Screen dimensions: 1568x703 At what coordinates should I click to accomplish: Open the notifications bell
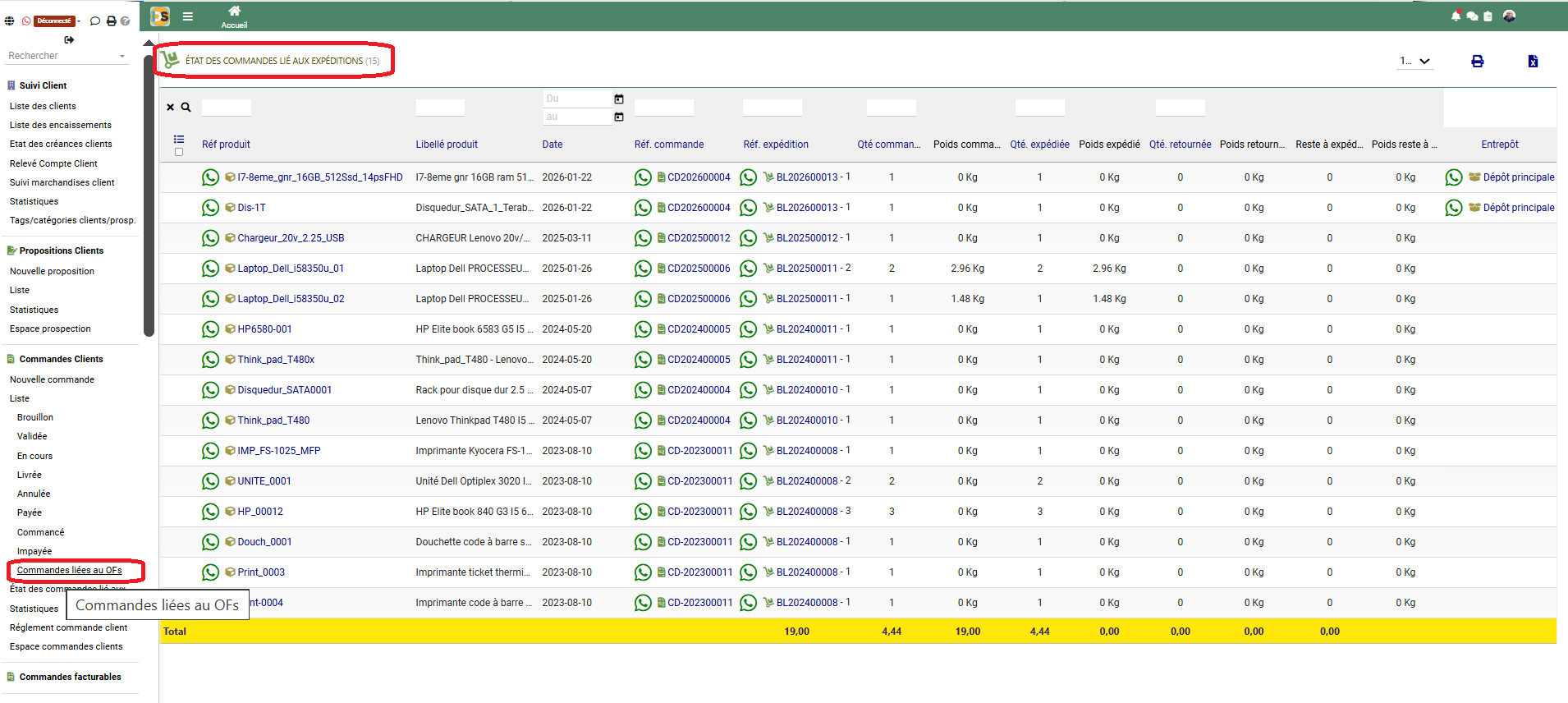(1456, 16)
